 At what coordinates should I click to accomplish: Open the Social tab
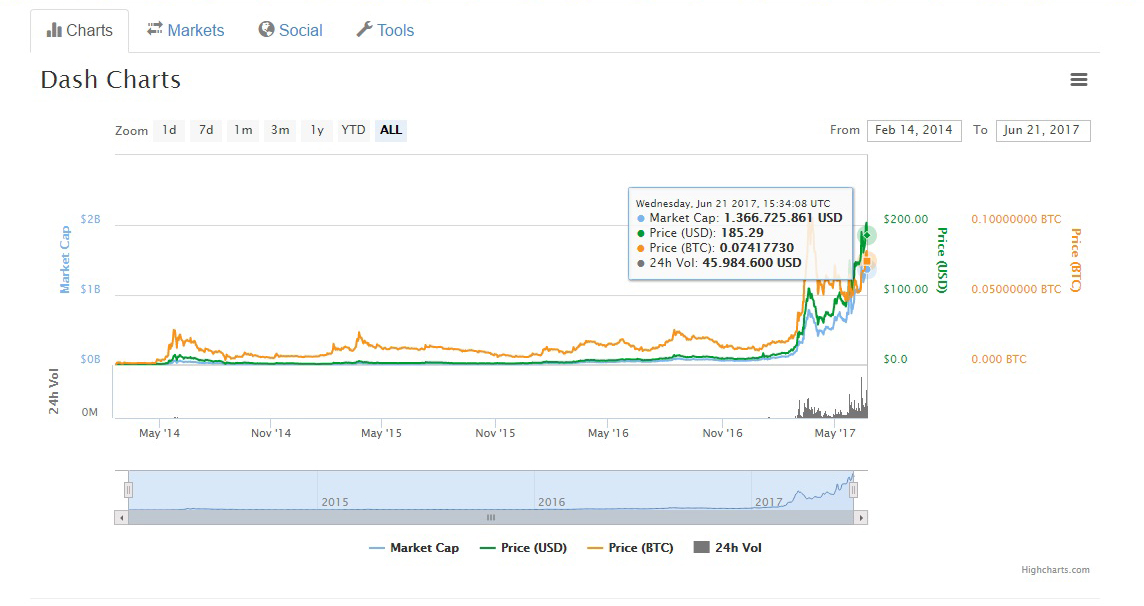click(290, 30)
